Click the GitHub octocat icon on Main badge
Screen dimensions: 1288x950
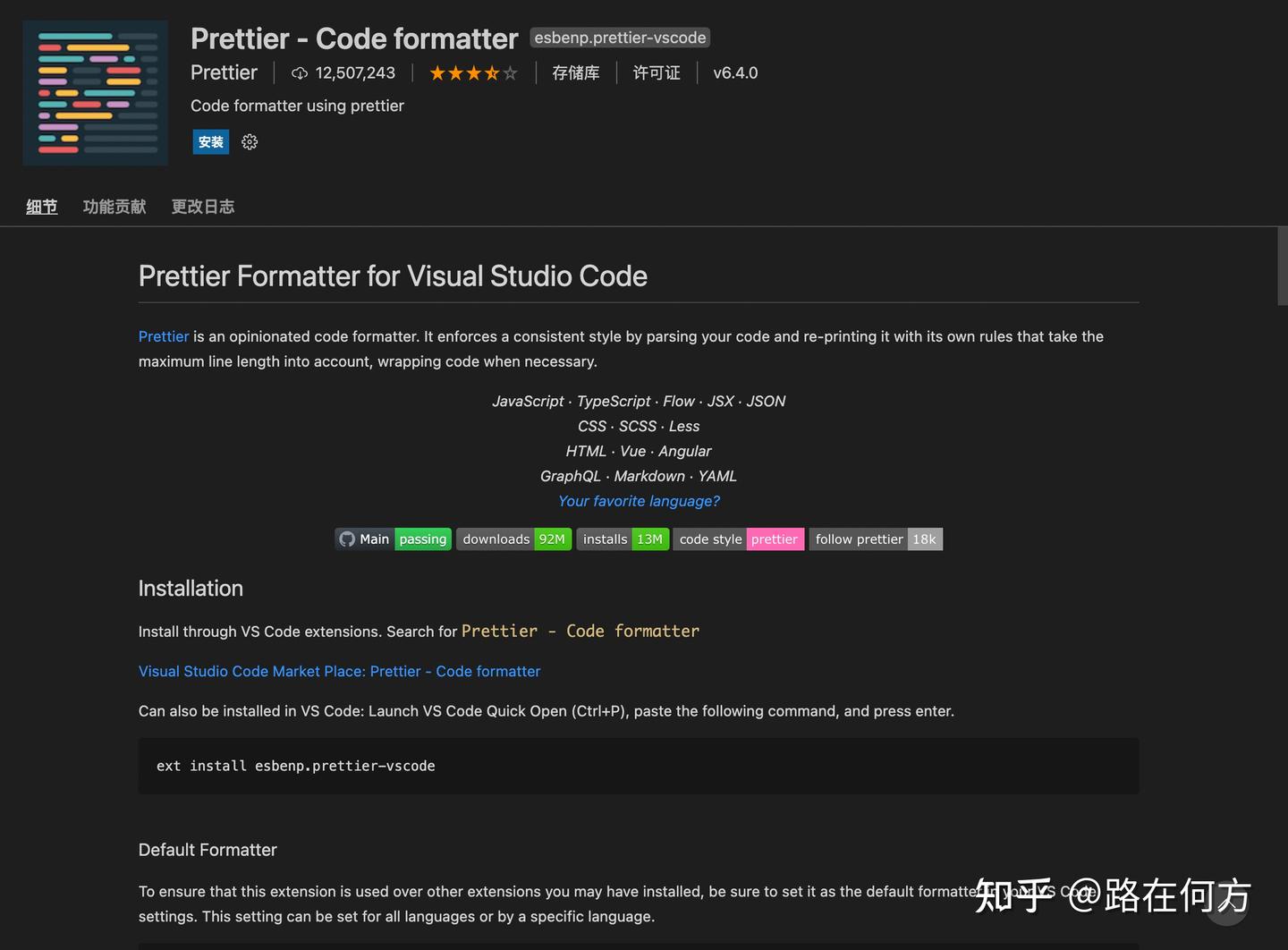[x=347, y=539]
